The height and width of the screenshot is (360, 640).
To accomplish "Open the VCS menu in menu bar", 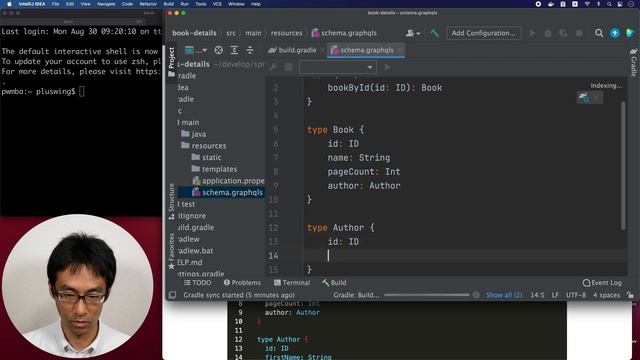I will pos(217,4).
